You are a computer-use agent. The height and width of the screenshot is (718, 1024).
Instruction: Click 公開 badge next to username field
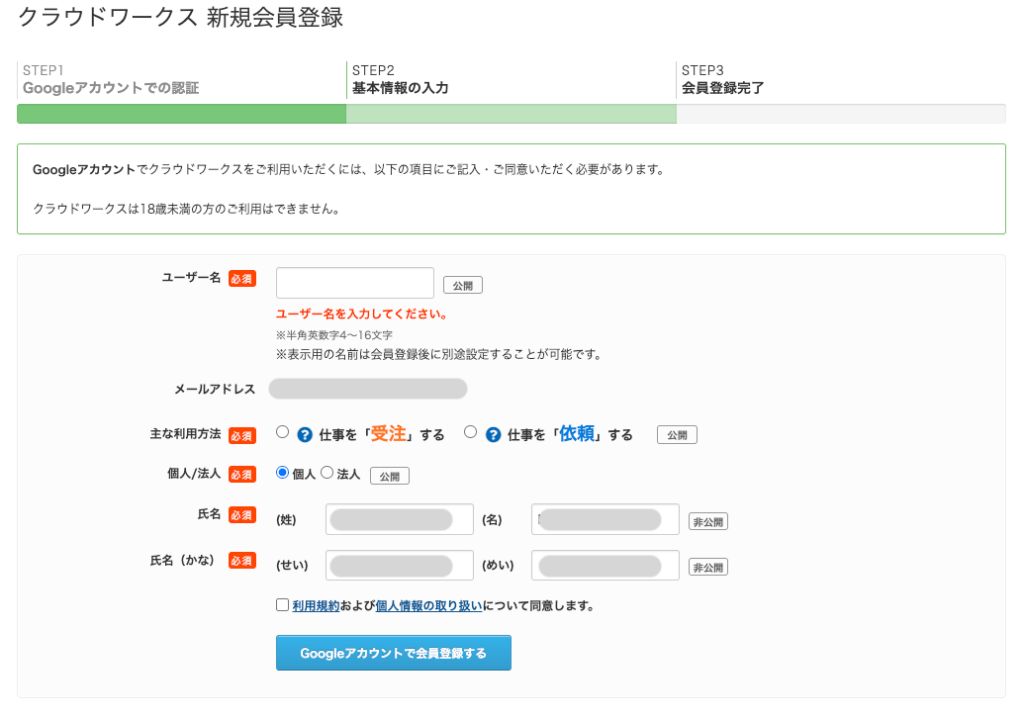click(x=462, y=285)
